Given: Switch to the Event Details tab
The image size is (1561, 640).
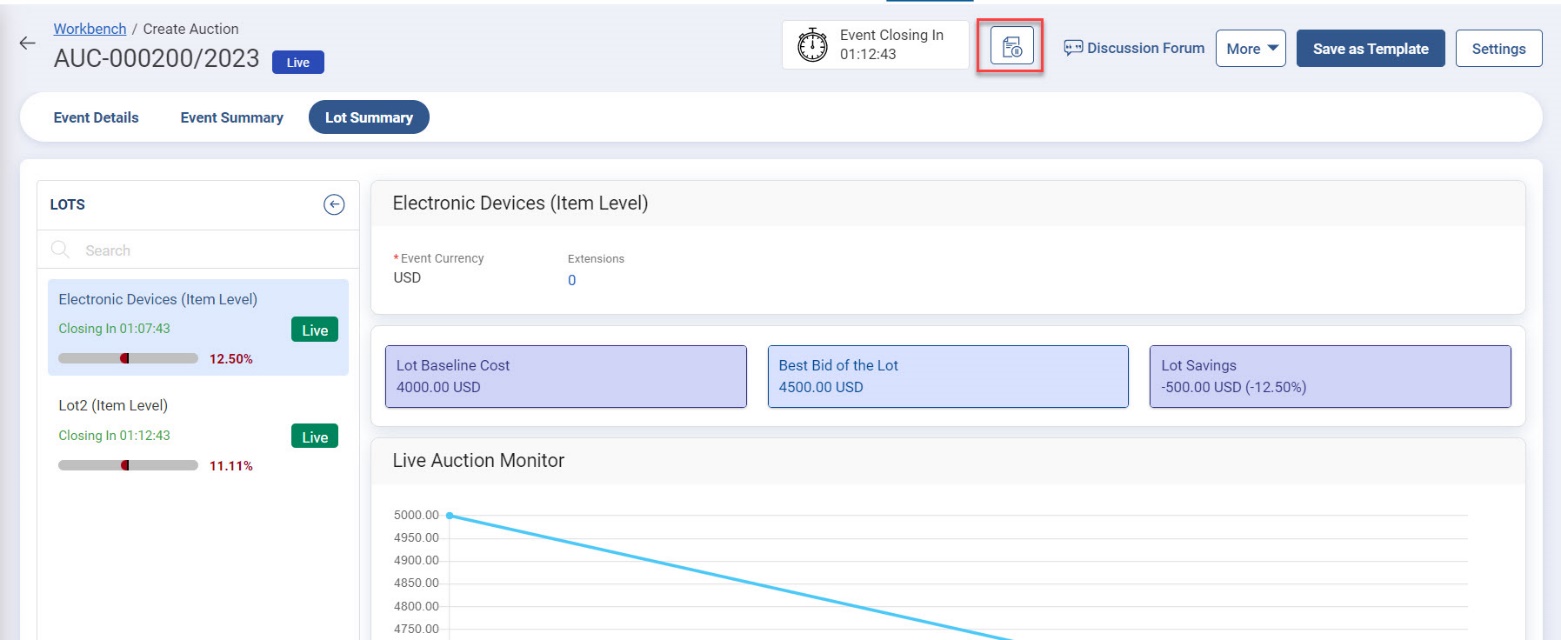Looking at the screenshot, I should [96, 117].
